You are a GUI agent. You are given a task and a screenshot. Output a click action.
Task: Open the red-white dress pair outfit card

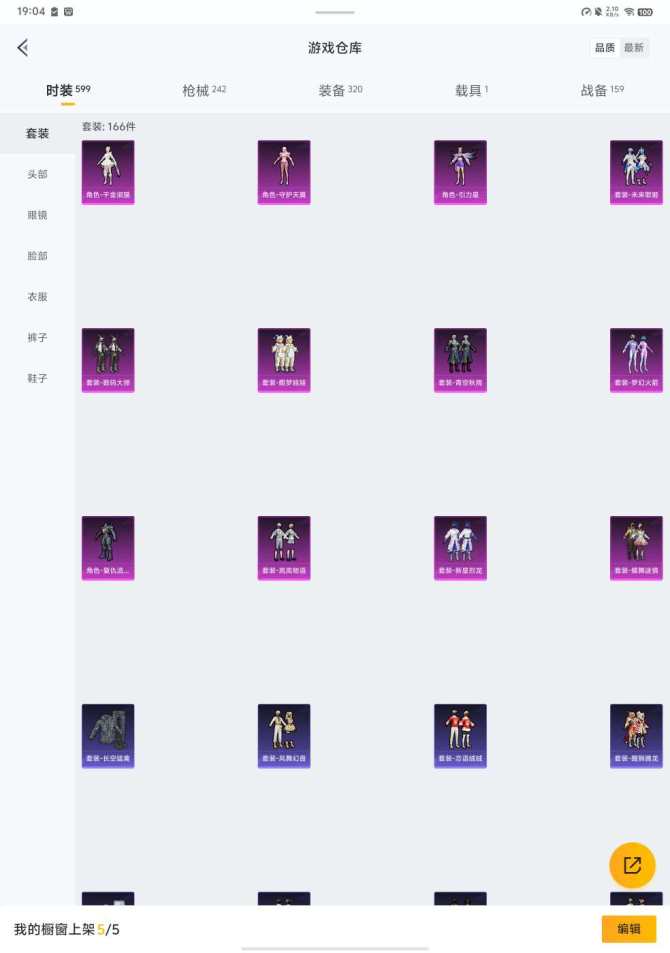pyautogui.click(x=636, y=735)
